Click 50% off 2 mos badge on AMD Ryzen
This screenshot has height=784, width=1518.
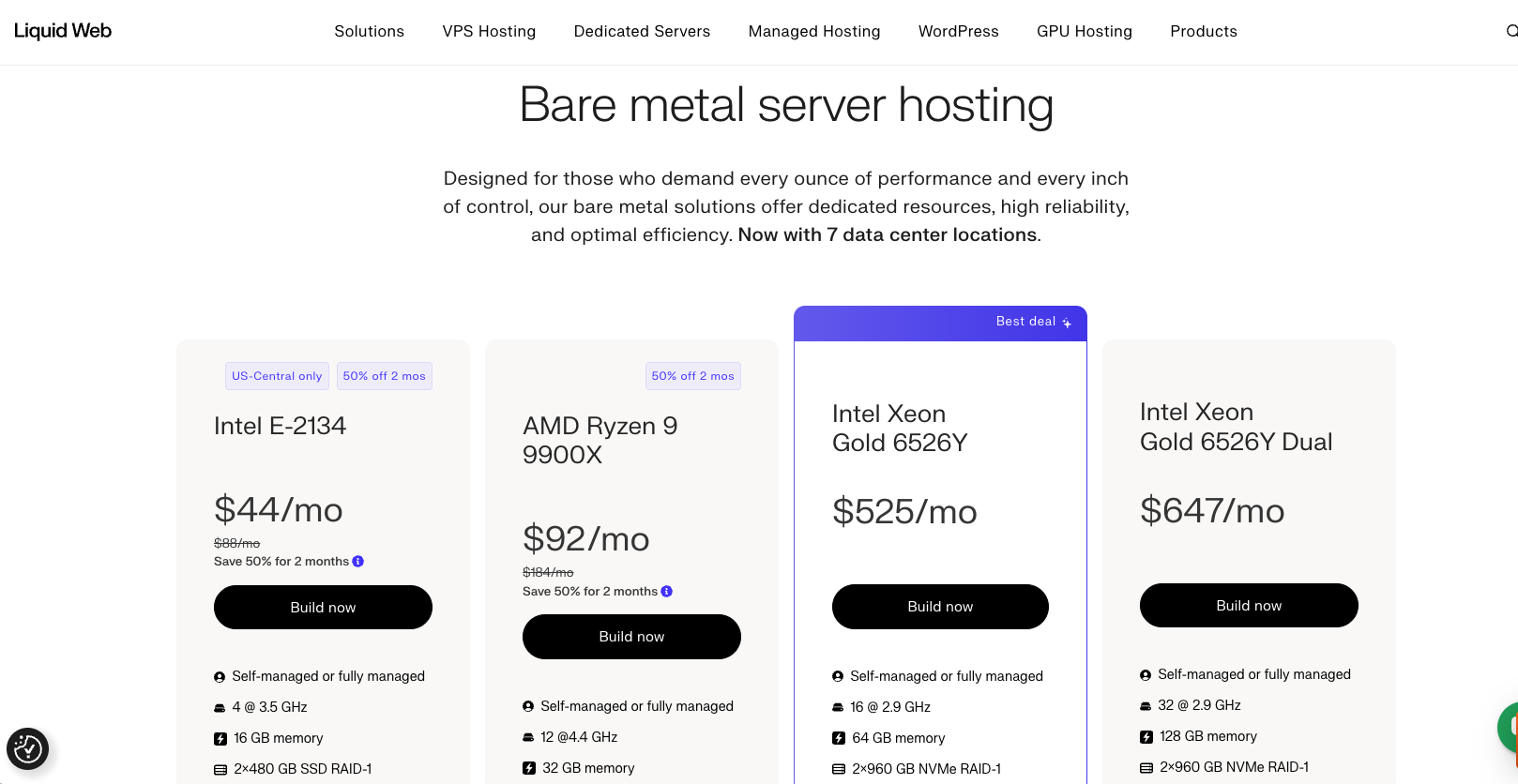(x=693, y=376)
